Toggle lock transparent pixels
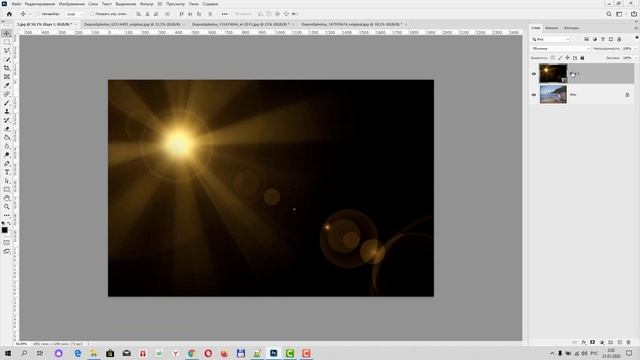Screen dimensions: 640x360 (x=553, y=58)
